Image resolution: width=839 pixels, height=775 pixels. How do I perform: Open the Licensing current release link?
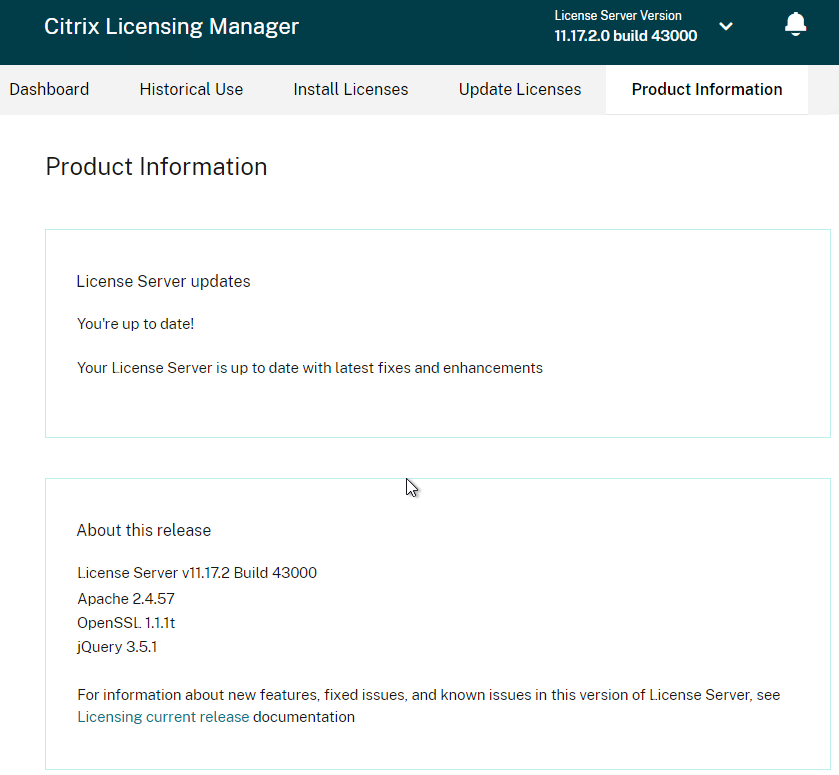(163, 717)
